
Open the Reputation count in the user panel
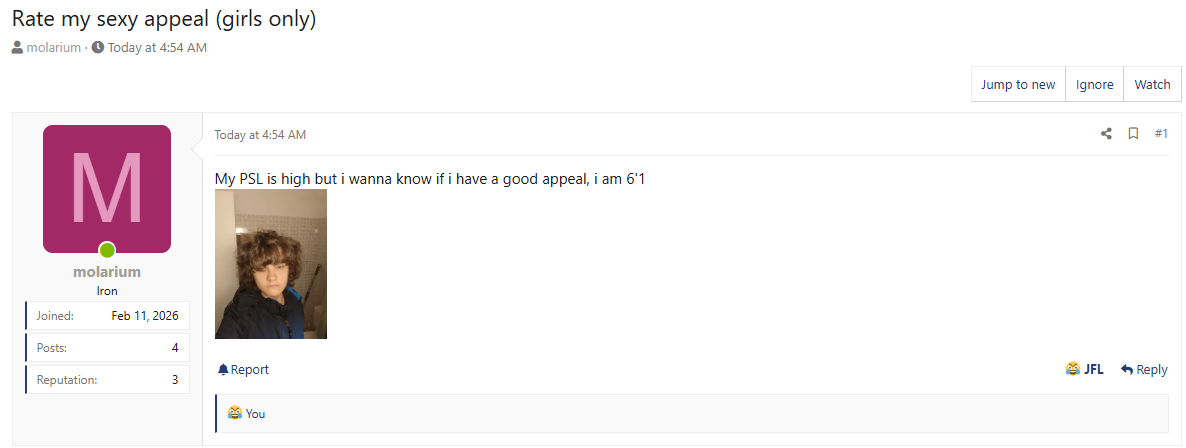coord(174,380)
